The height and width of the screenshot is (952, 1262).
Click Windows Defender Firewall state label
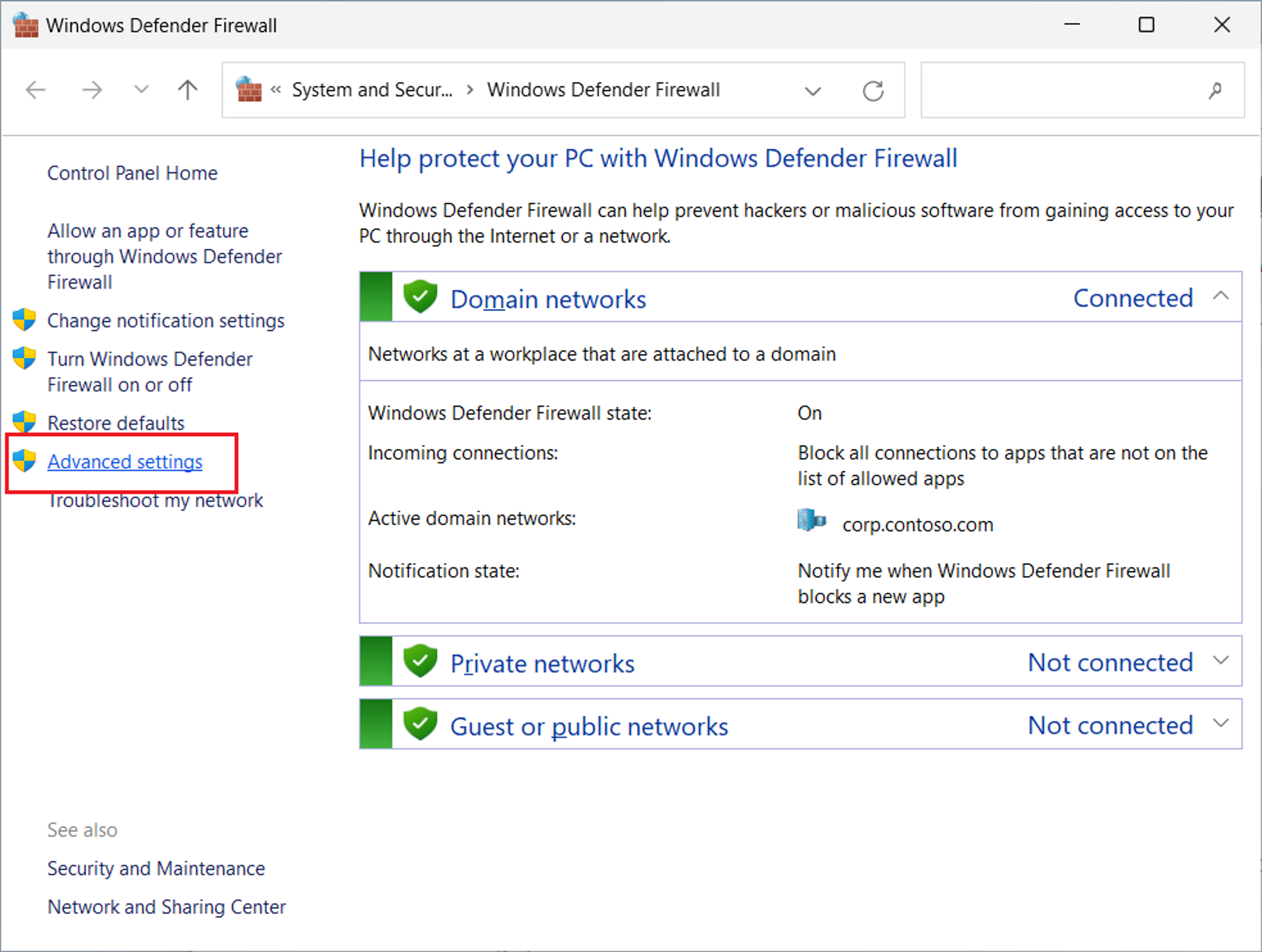[x=509, y=413]
